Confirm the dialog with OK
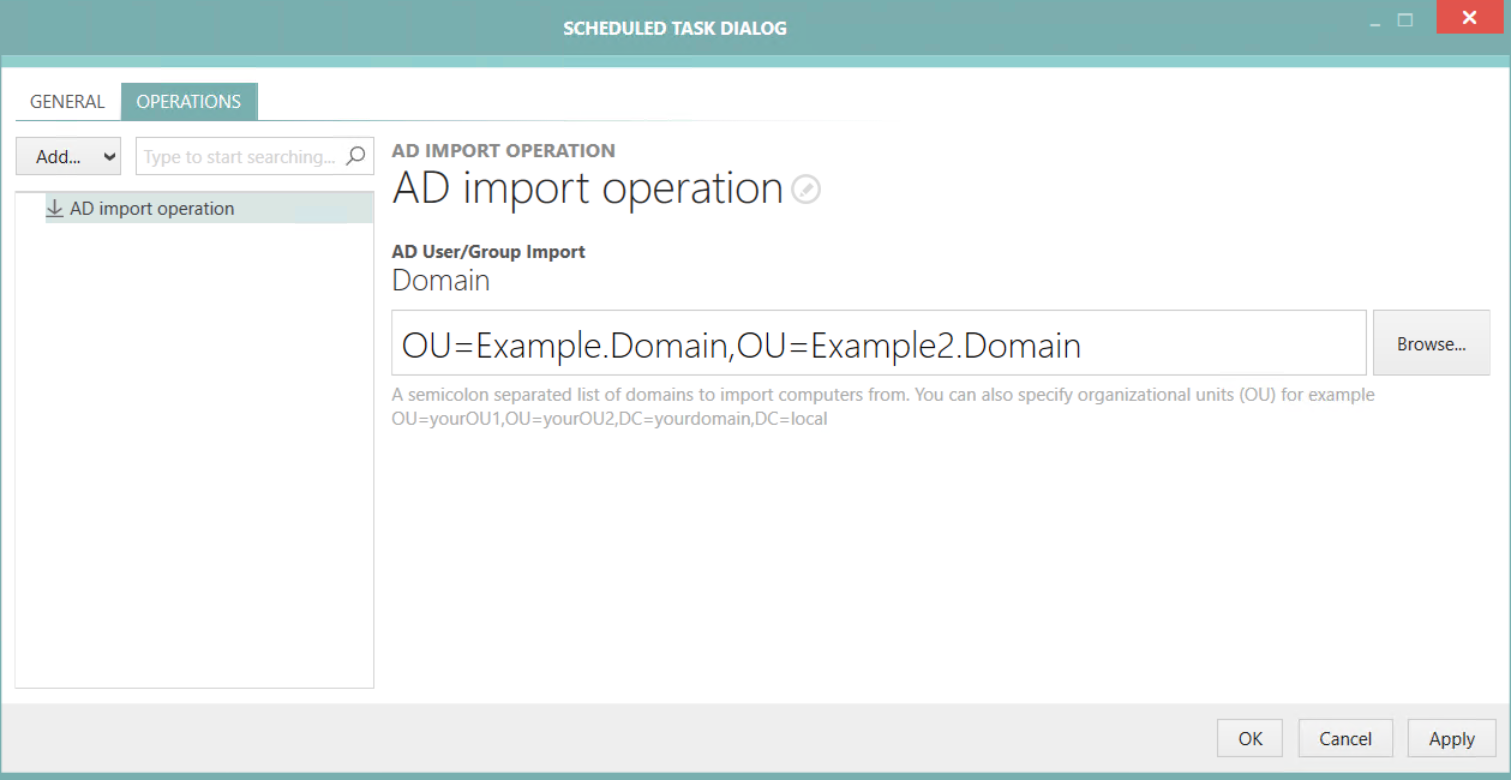 [1250, 739]
